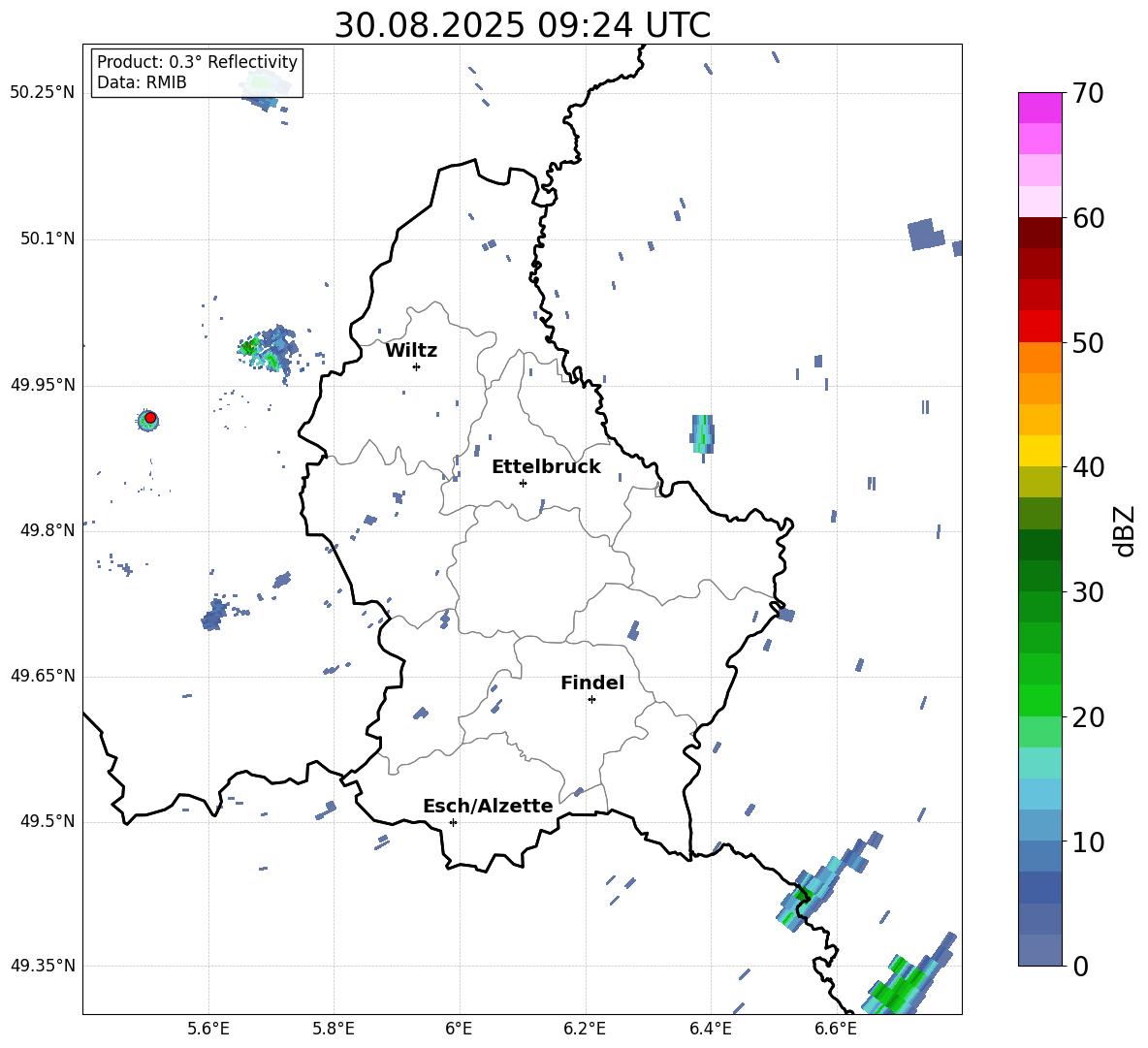
Task: Click the colorbar 0 tick label
Action: (1080, 966)
